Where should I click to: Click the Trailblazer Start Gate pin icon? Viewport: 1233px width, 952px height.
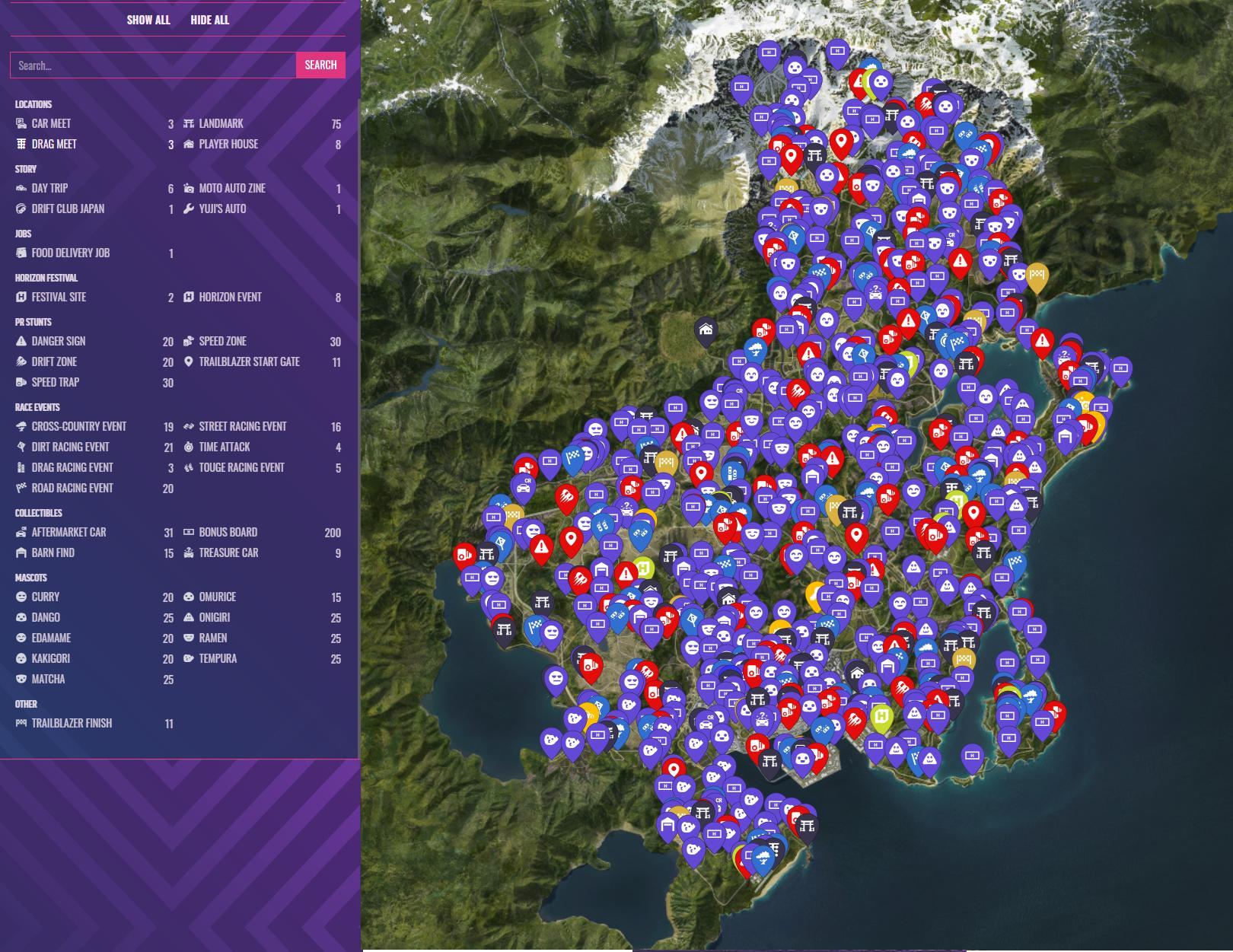tap(189, 361)
